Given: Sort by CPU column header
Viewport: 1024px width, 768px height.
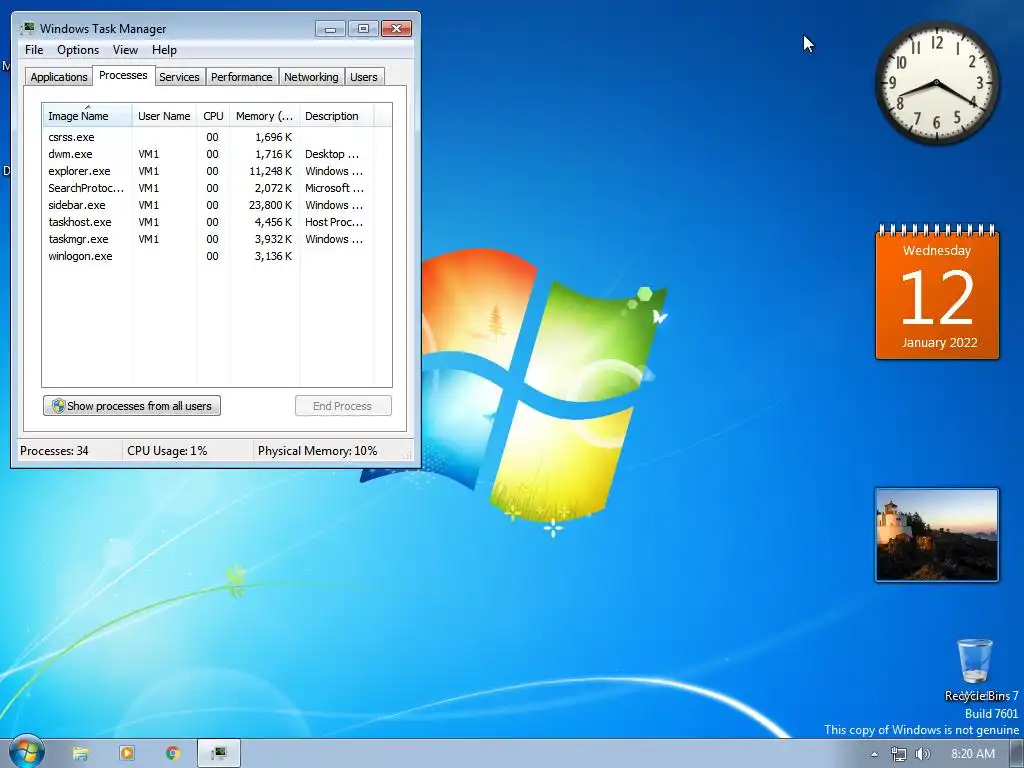Looking at the screenshot, I should tap(213, 116).
